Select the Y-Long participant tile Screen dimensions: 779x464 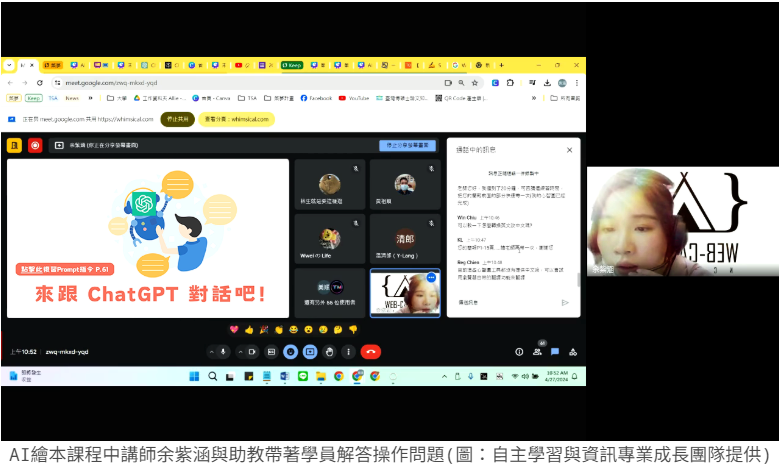[x=405, y=239]
